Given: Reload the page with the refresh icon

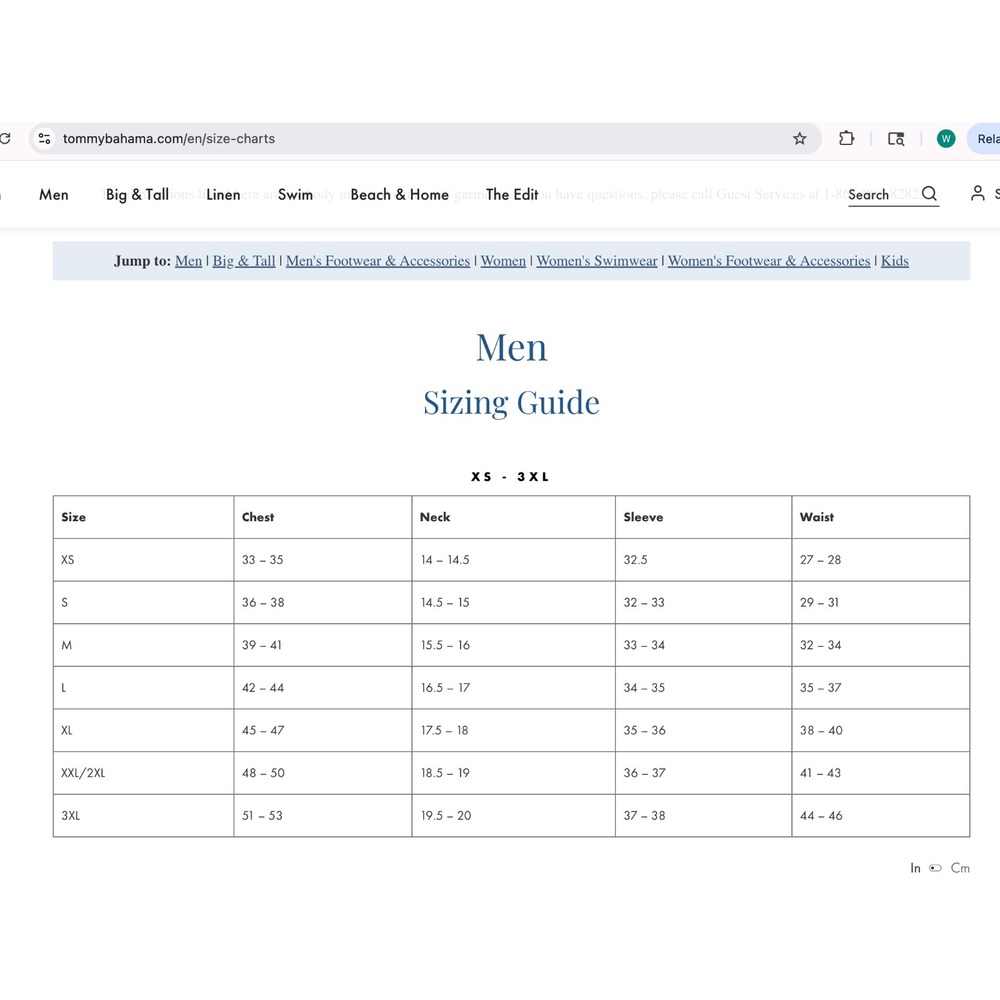Looking at the screenshot, I should pos(5,138).
